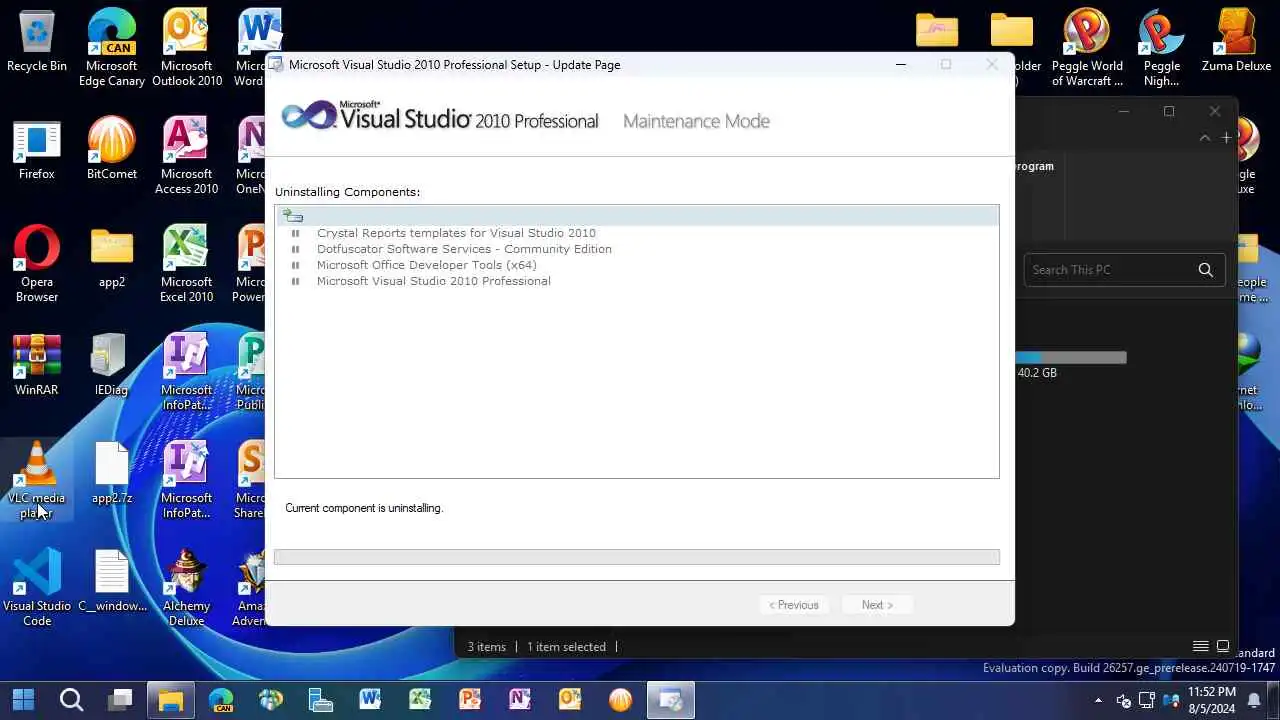Open taskbar Search
Viewport: 1280px width, 720px height.
pyautogui.click(x=71, y=699)
